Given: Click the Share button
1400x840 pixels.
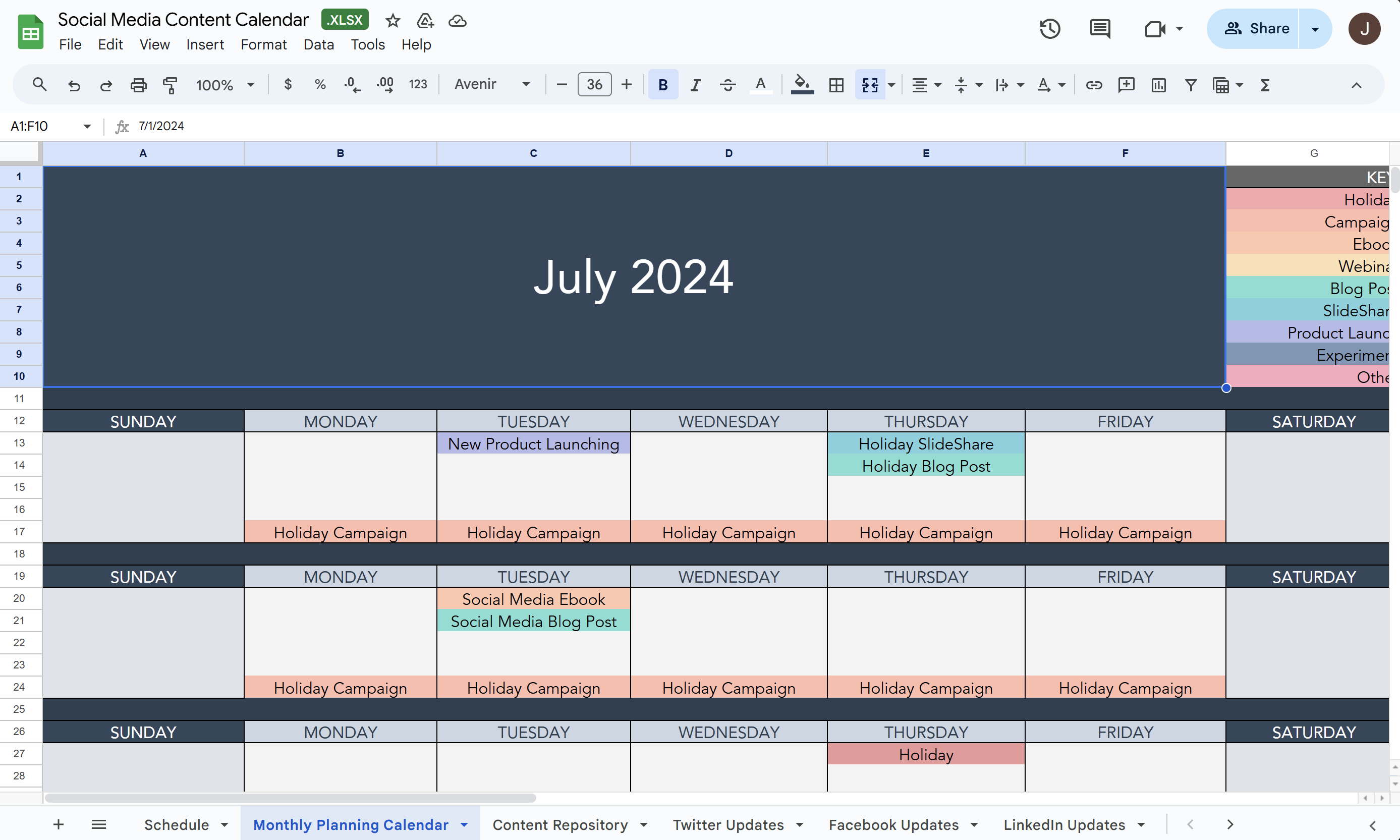Looking at the screenshot, I should click(1256, 28).
